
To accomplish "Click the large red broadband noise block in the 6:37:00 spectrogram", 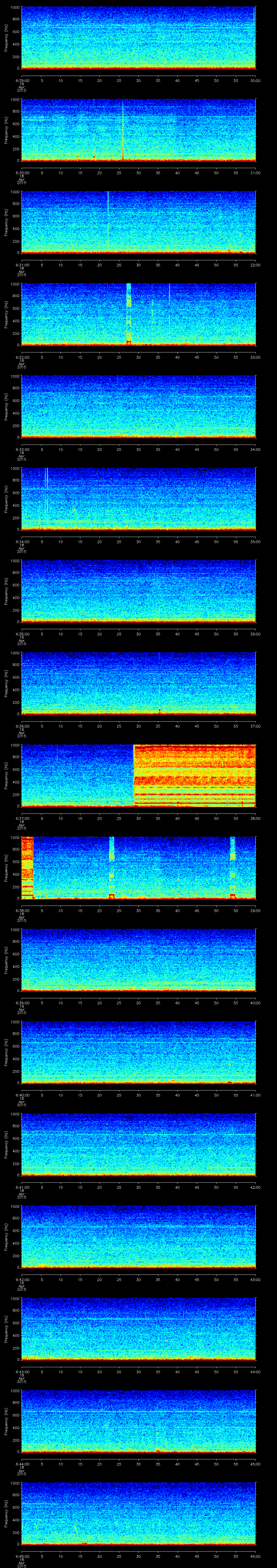I will tap(194, 776).
